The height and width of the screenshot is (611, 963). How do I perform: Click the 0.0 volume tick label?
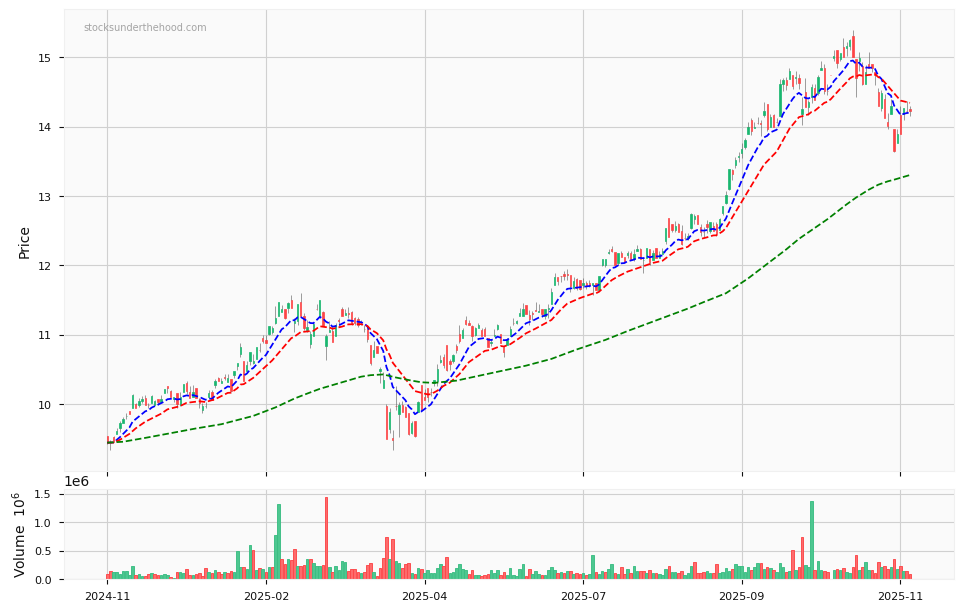[x=44, y=577]
